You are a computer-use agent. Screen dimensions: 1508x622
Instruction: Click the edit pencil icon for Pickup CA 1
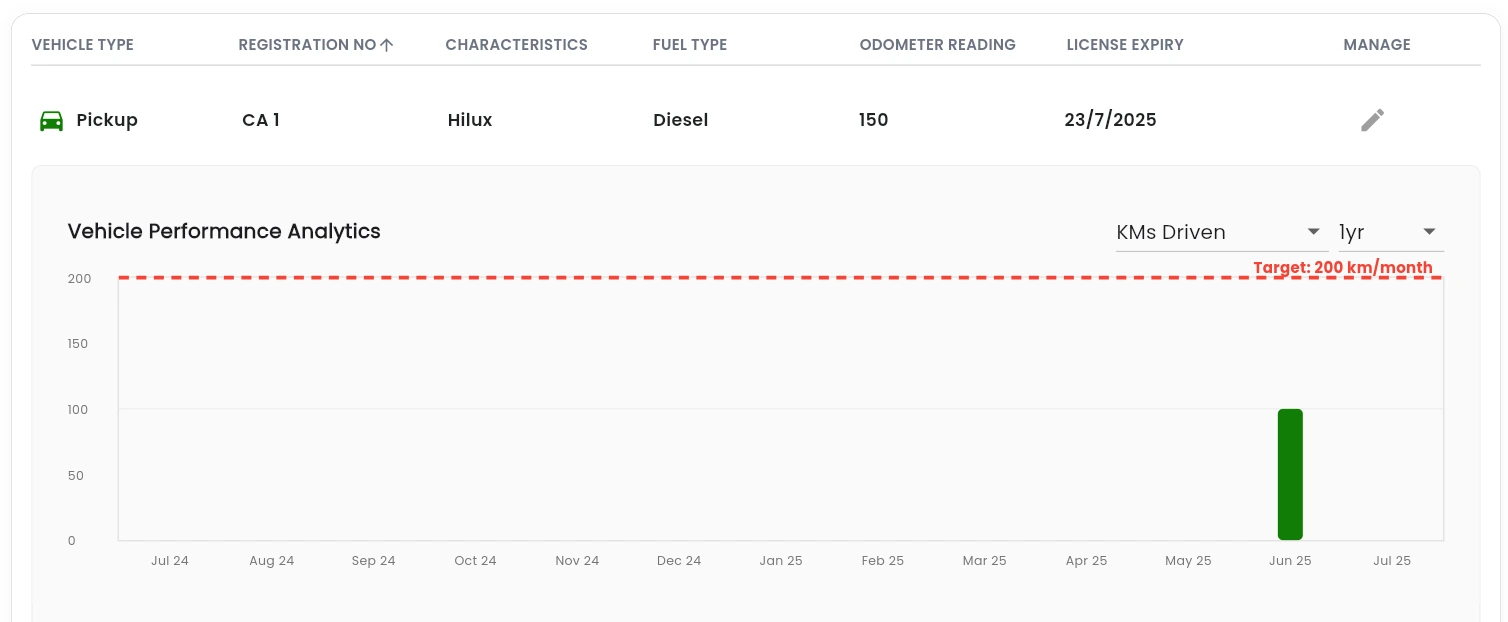[x=1373, y=120]
